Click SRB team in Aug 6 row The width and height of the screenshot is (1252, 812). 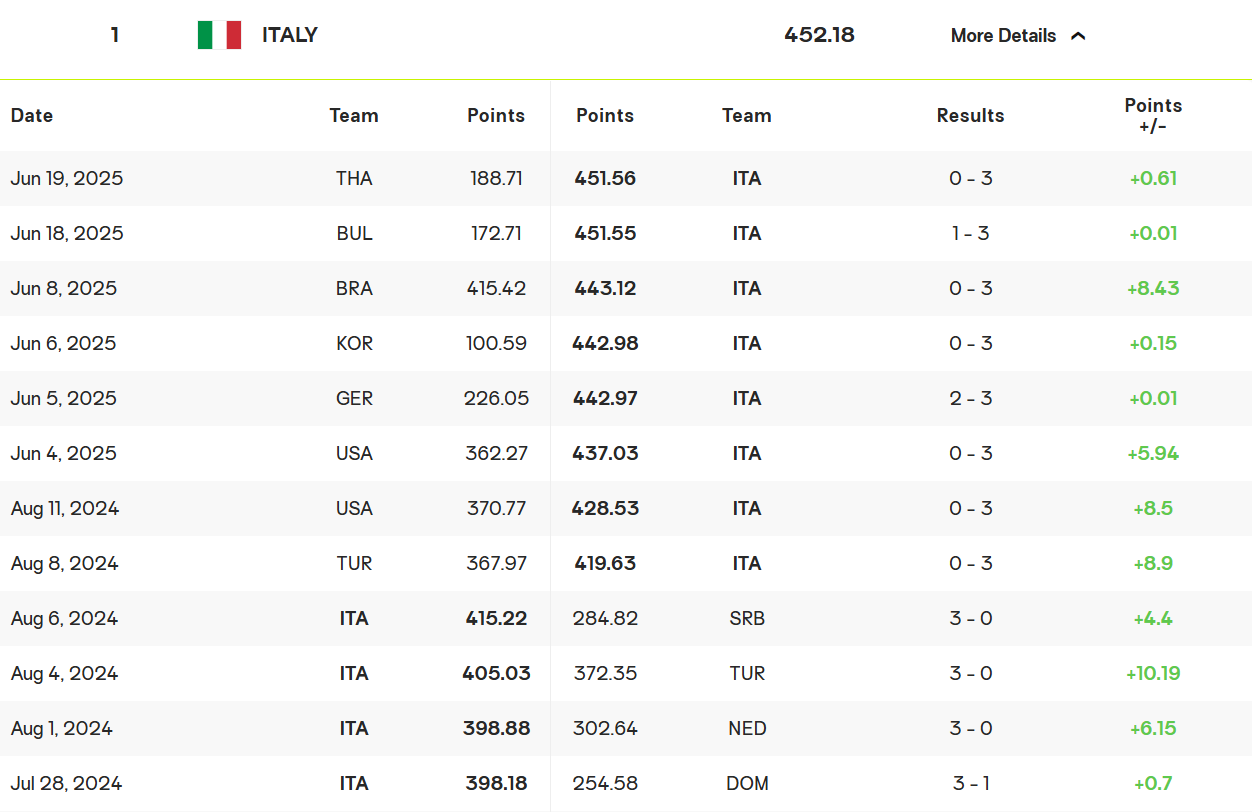747,618
